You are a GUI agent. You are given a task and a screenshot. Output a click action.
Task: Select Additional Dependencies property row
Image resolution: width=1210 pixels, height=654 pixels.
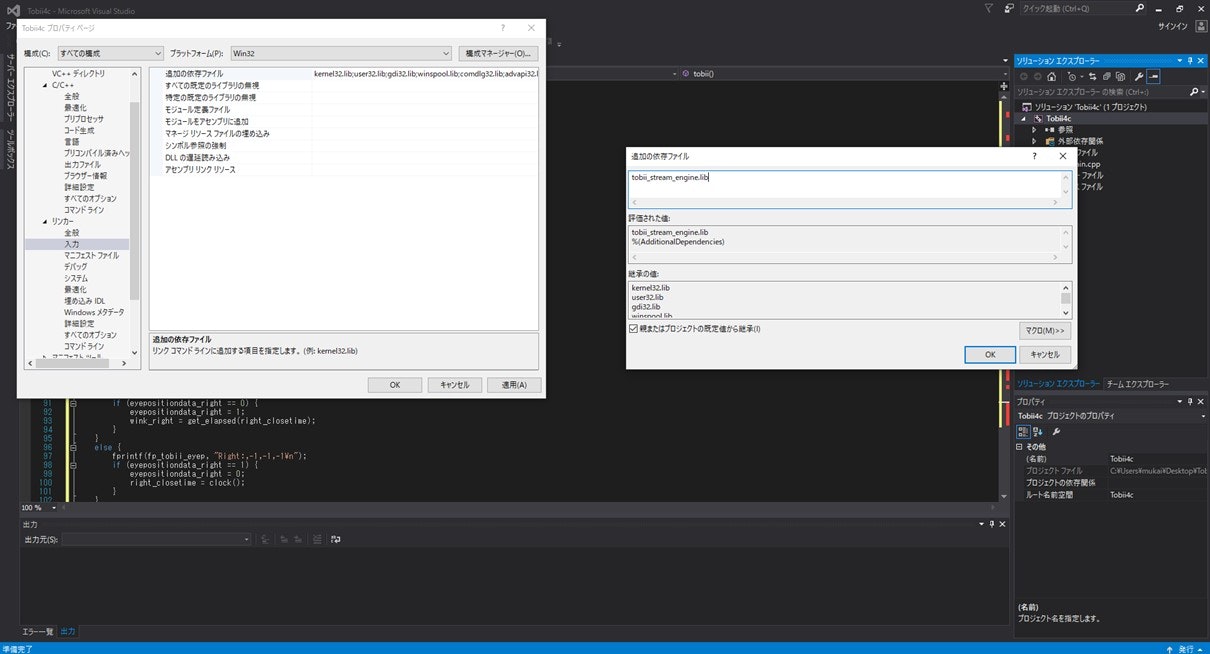pos(343,74)
